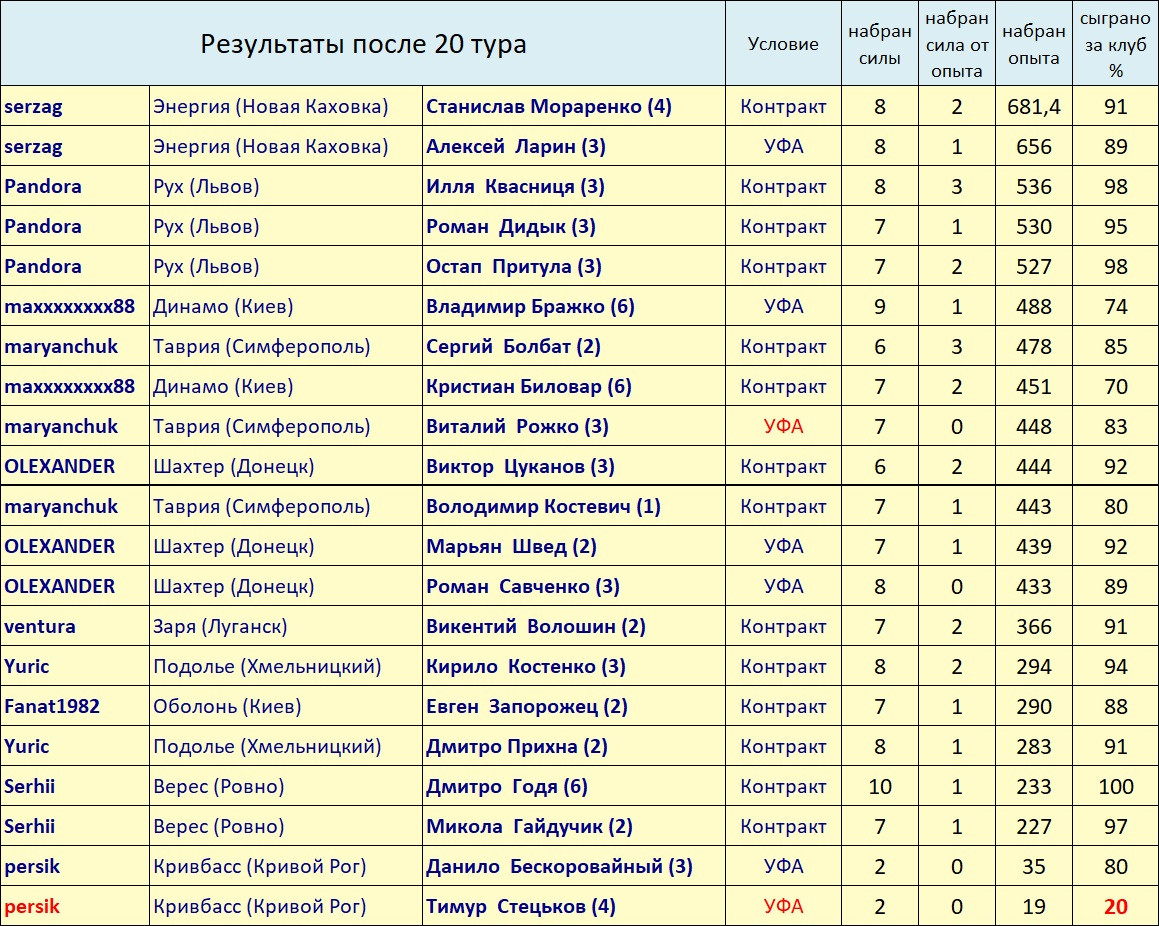The height and width of the screenshot is (926, 1159).
Task: Select the 'Условие' column header
Action: [x=783, y=44]
